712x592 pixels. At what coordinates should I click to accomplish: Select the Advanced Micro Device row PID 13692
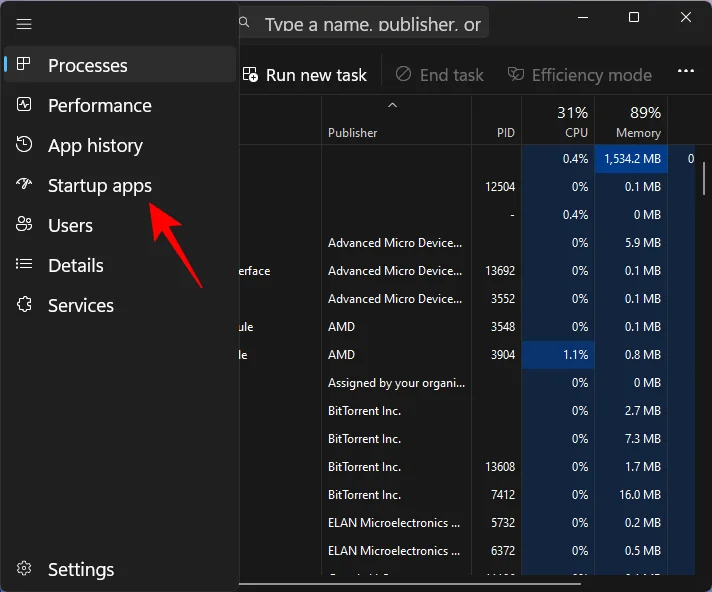[467, 271]
